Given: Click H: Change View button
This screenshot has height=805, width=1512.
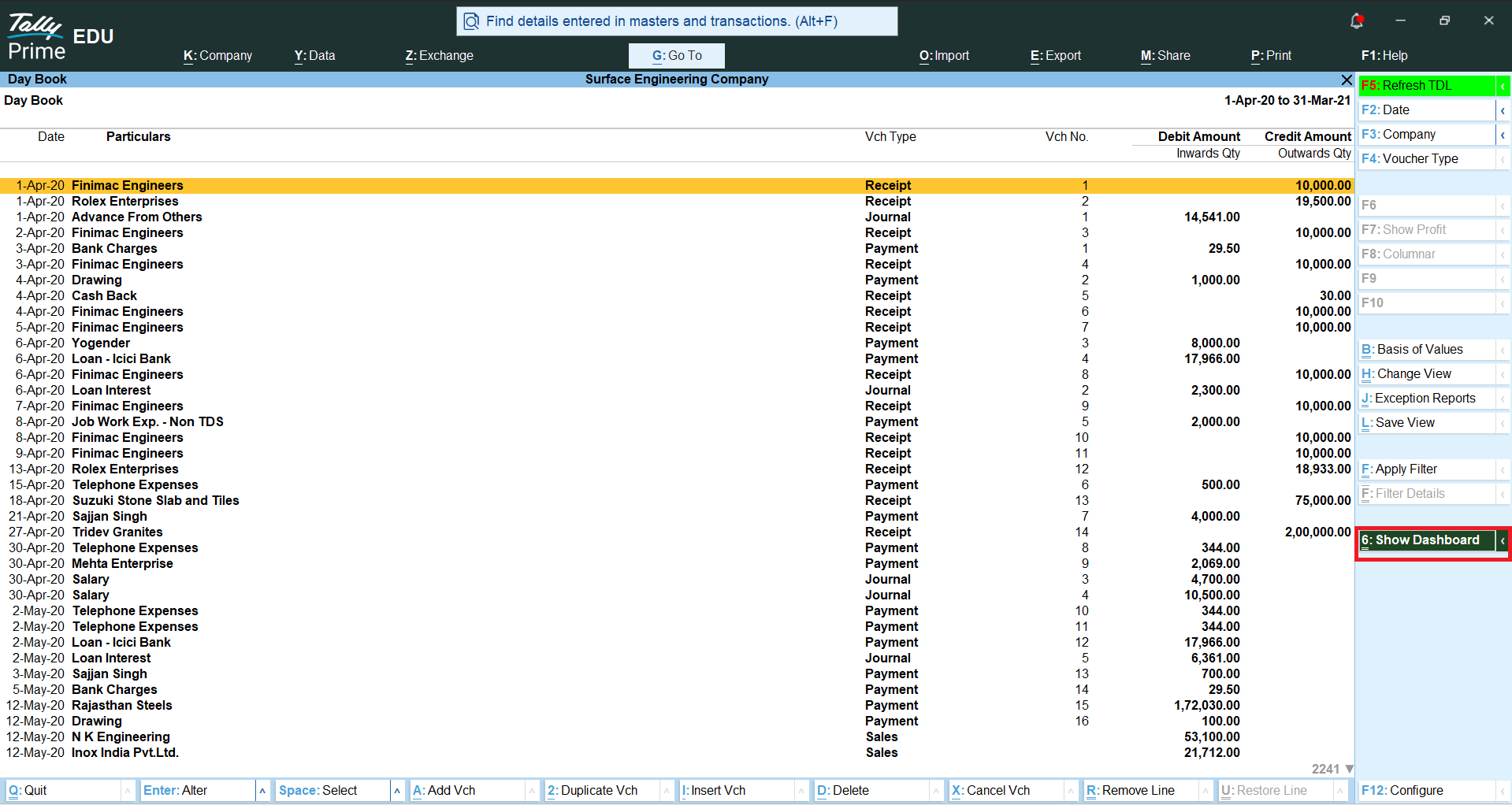Looking at the screenshot, I should pos(1427,374).
